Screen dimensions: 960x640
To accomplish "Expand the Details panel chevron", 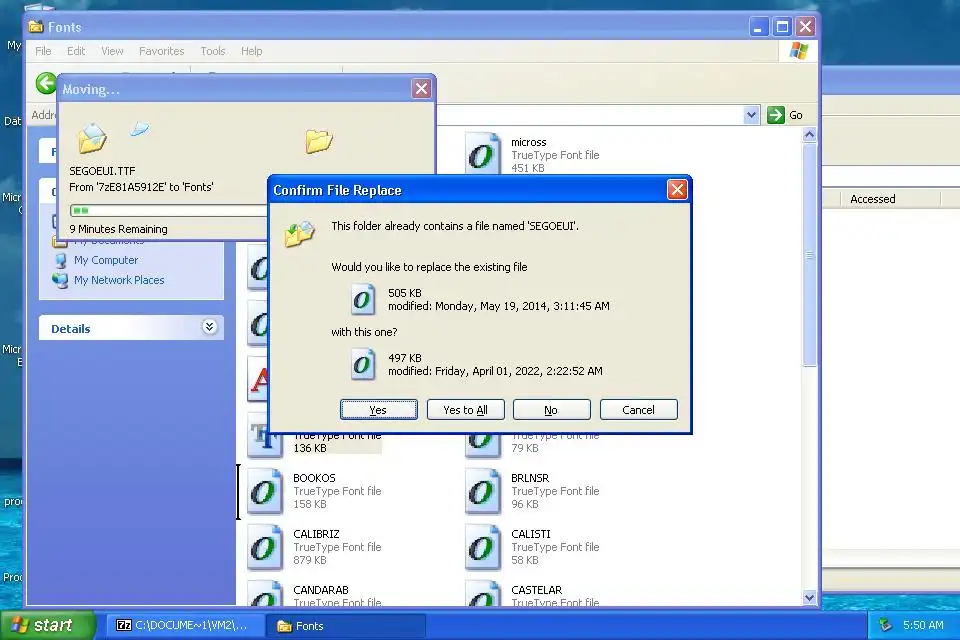I will coord(209,326).
